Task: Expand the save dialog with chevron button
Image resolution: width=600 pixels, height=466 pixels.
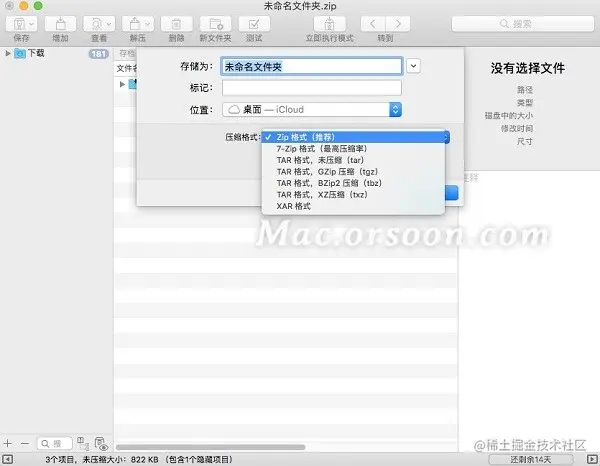Action: pyautogui.click(x=413, y=66)
